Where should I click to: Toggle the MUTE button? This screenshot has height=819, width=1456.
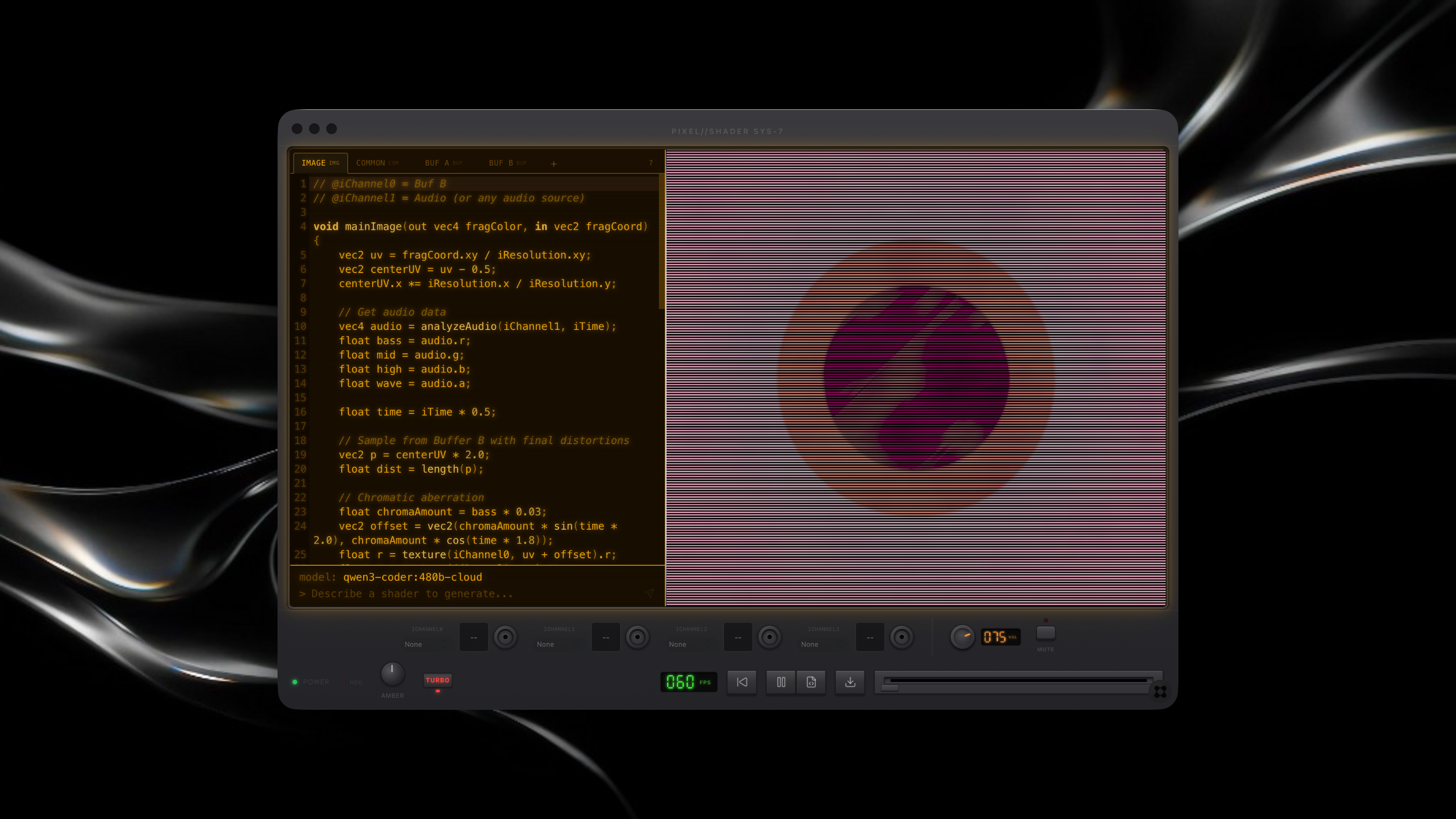point(1045,633)
